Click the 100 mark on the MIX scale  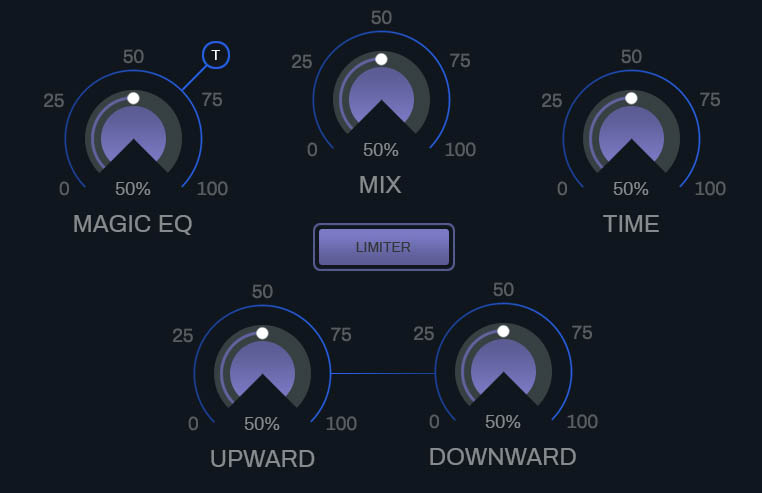click(460, 150)
